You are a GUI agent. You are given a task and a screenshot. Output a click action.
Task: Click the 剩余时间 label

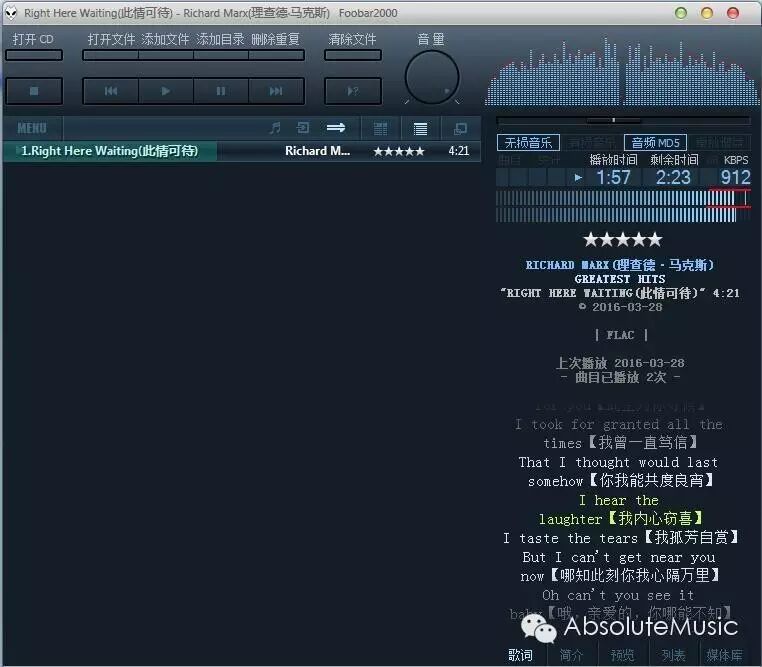point(674,160)
